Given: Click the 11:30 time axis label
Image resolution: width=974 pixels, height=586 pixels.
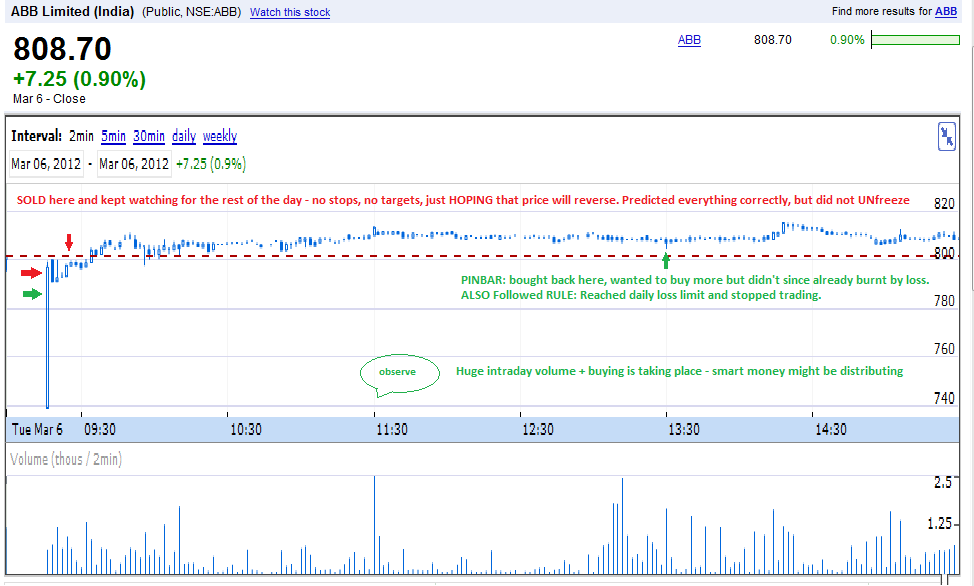Looking at the screenshot, I should pyautogui.click(x=392, y=429).
